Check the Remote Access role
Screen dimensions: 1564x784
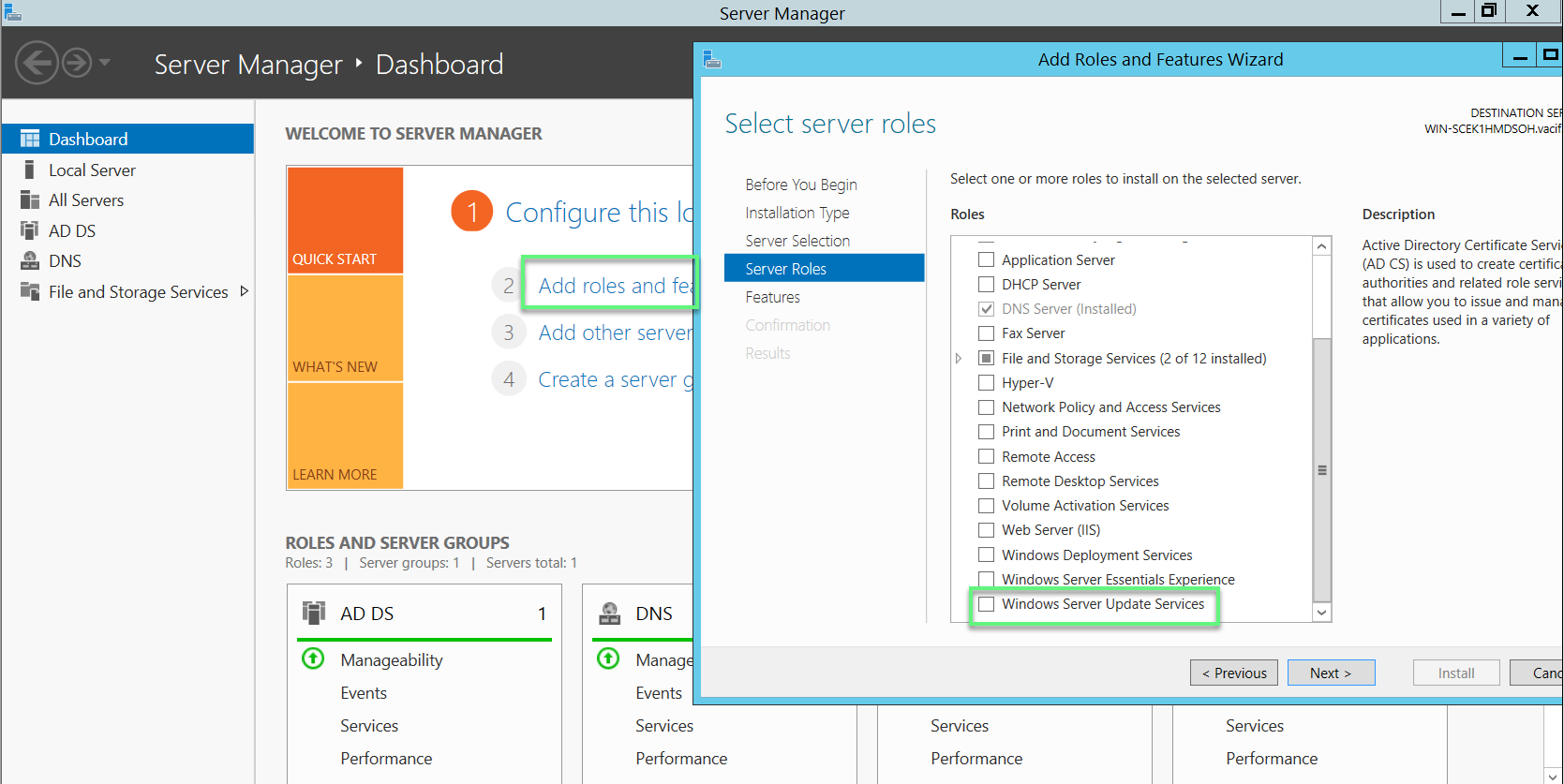tap(986, 456)
